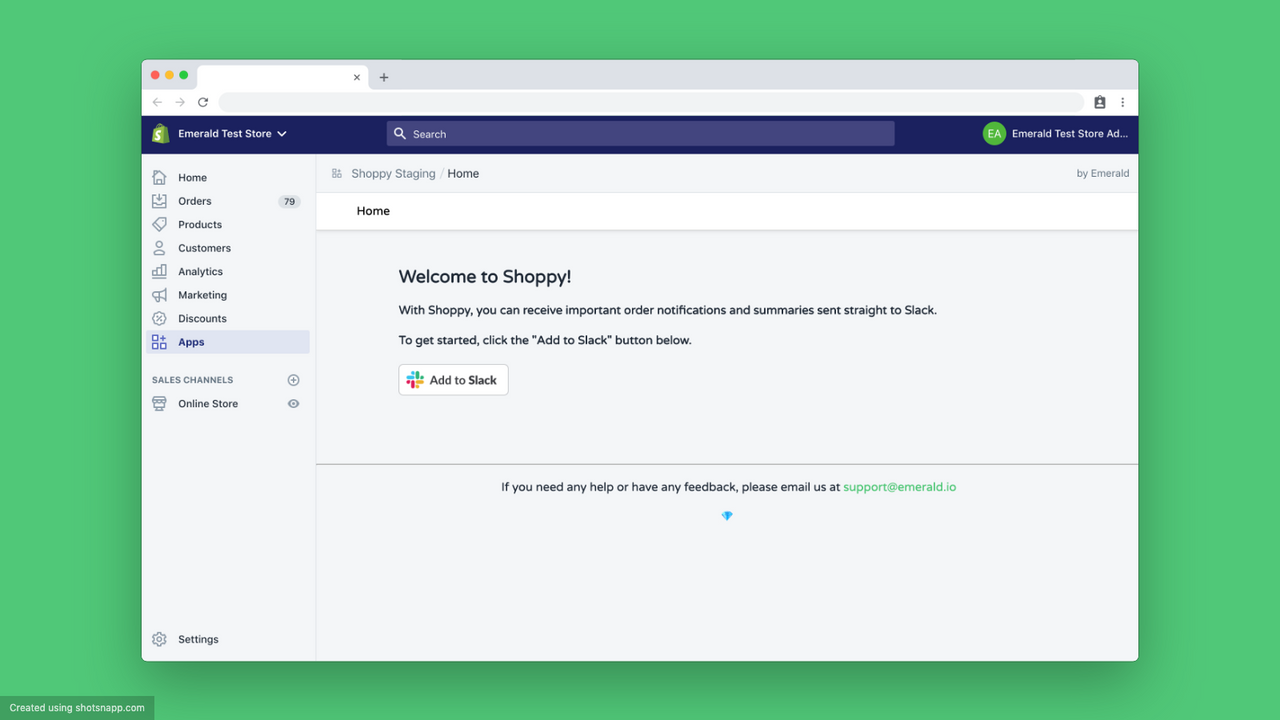Click the by Emerald label
1280x720 pixels.
pyautogui.click(x=1103, y=173)
